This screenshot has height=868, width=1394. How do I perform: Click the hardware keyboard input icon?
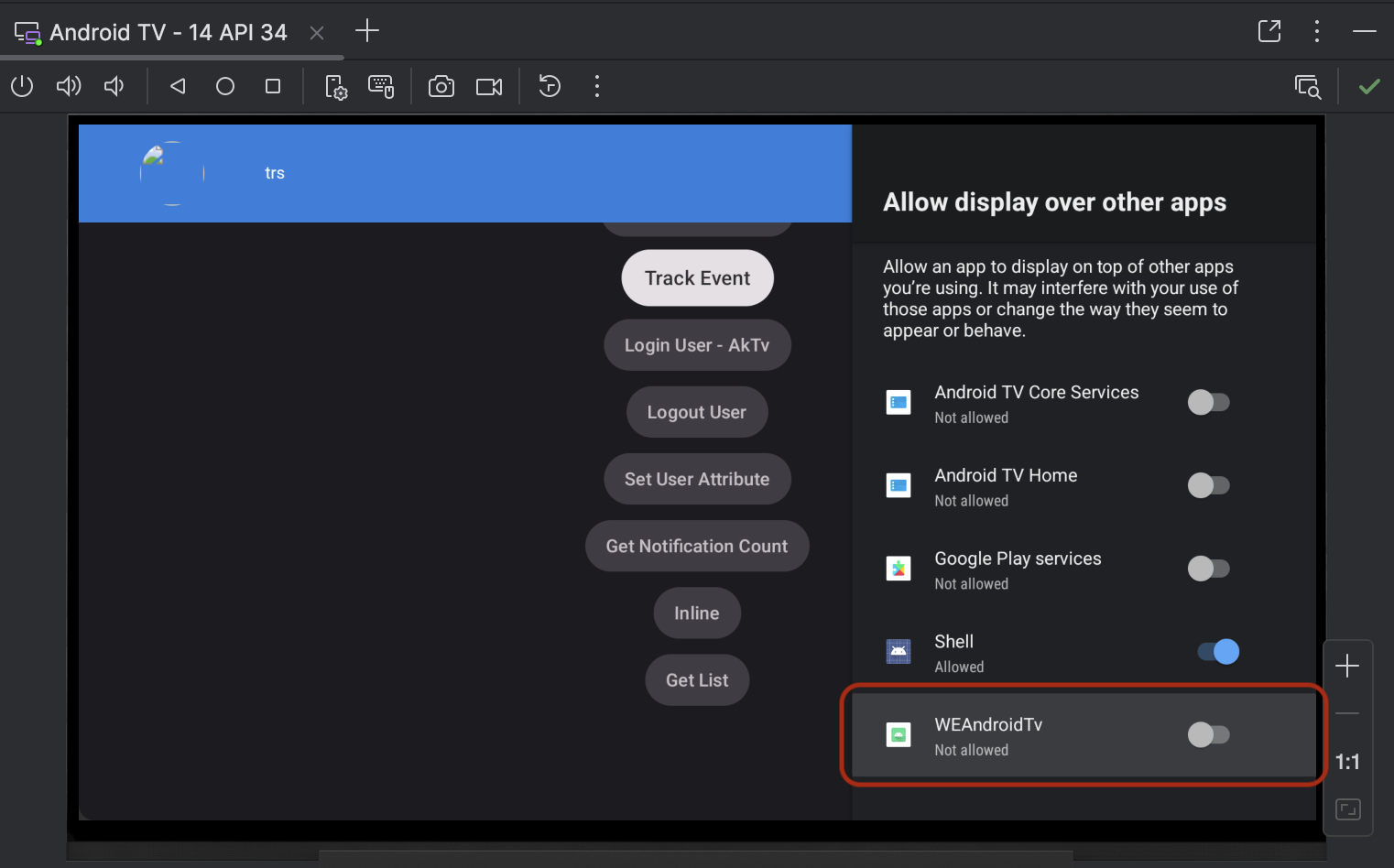point(381,87)
